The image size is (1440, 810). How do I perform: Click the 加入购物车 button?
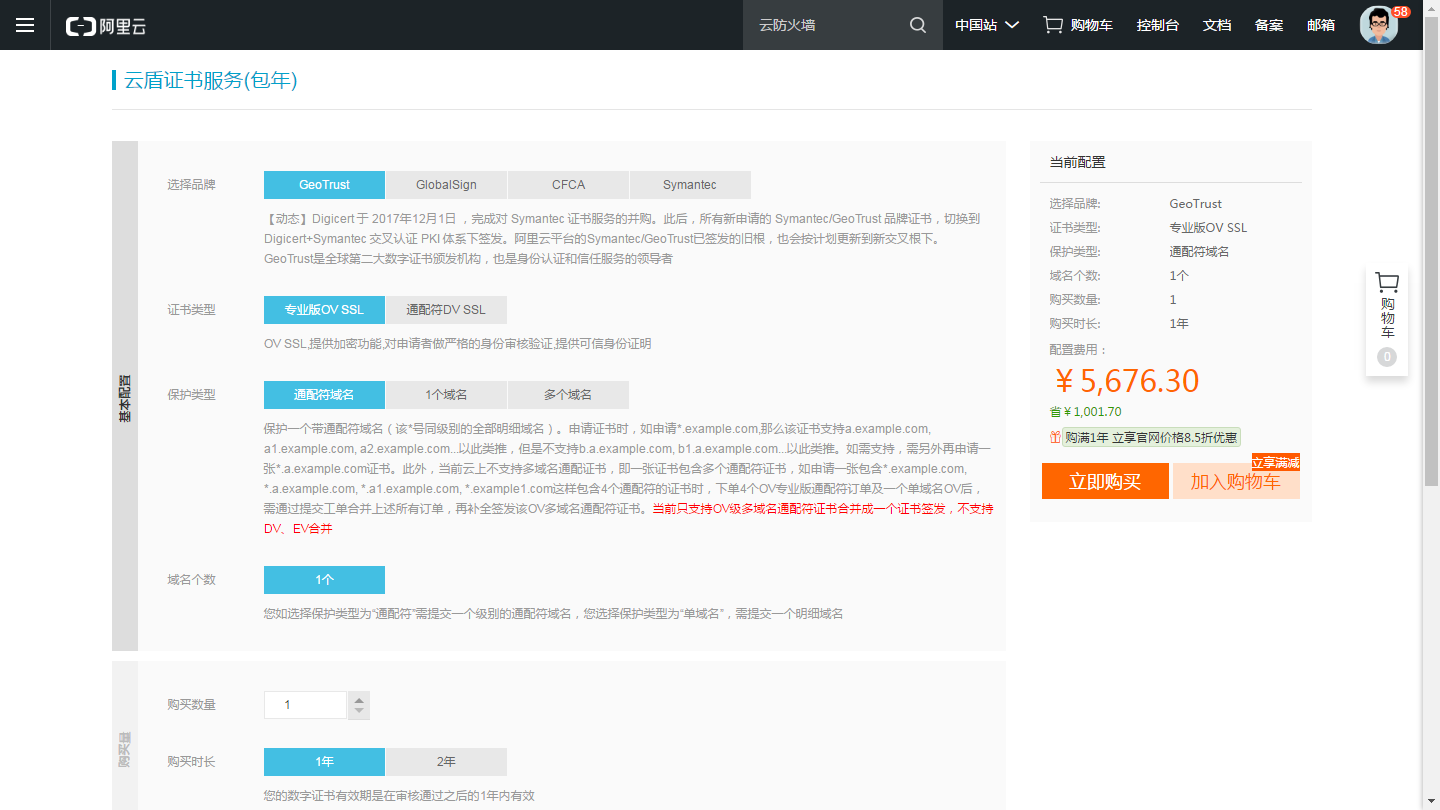pyautogui.click(x=1236, y=481)
